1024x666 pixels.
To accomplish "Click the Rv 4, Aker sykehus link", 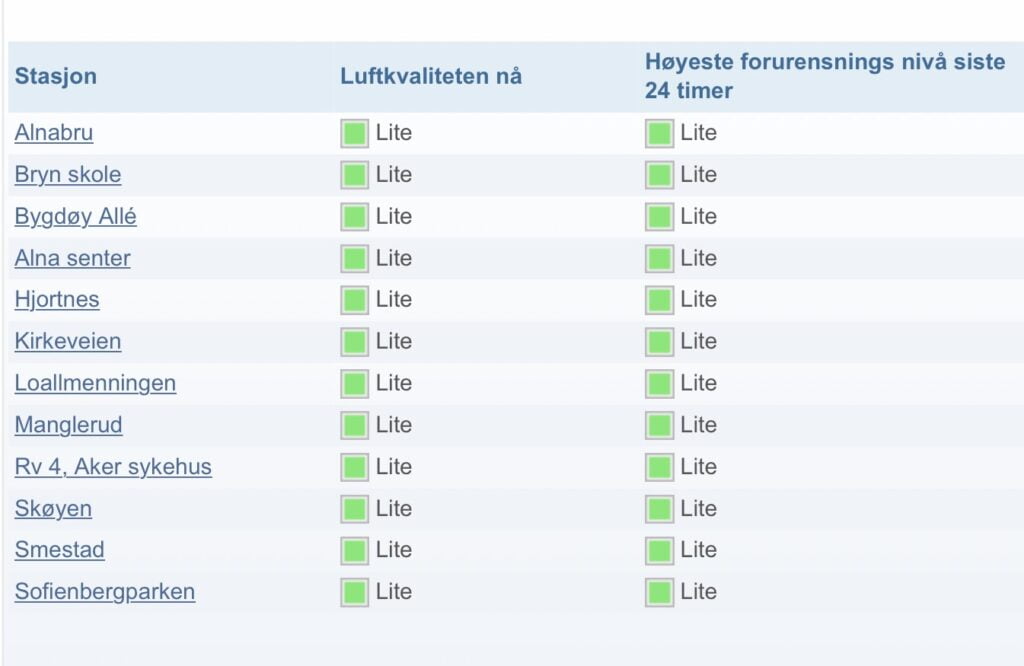I will coord(113,466).
